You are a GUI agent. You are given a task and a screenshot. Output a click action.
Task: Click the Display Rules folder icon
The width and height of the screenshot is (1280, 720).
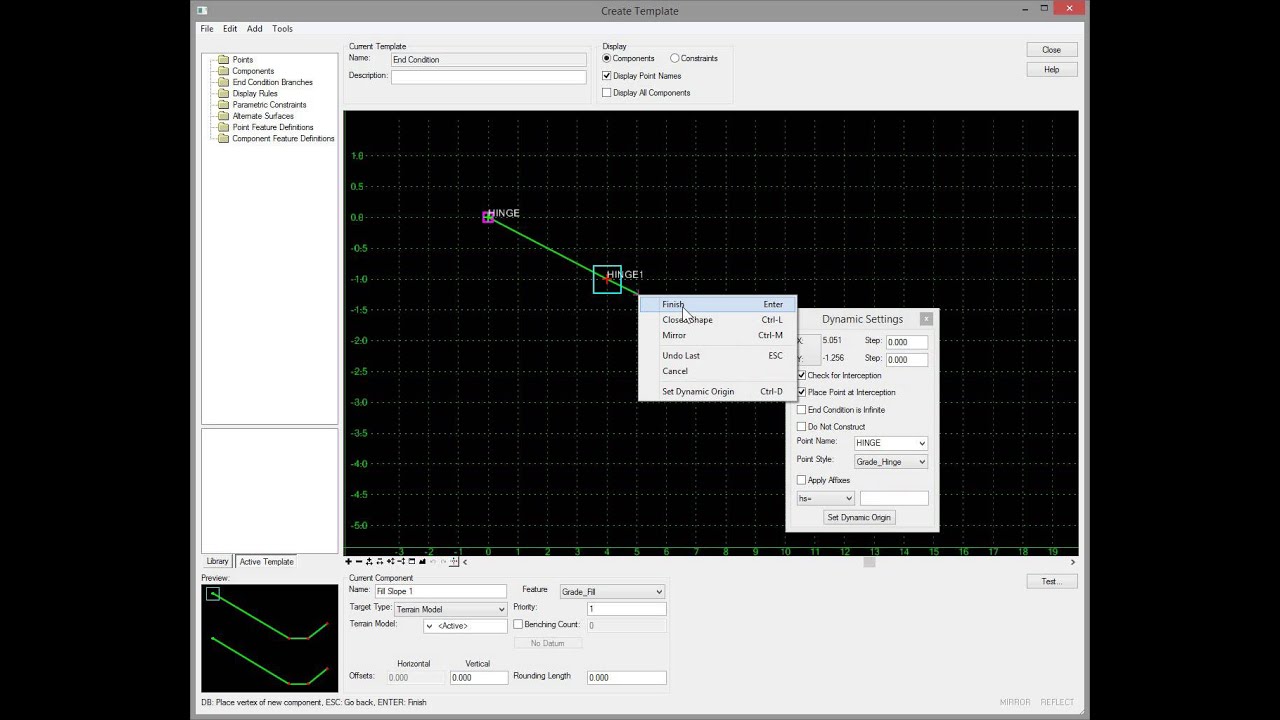(224, 94)
